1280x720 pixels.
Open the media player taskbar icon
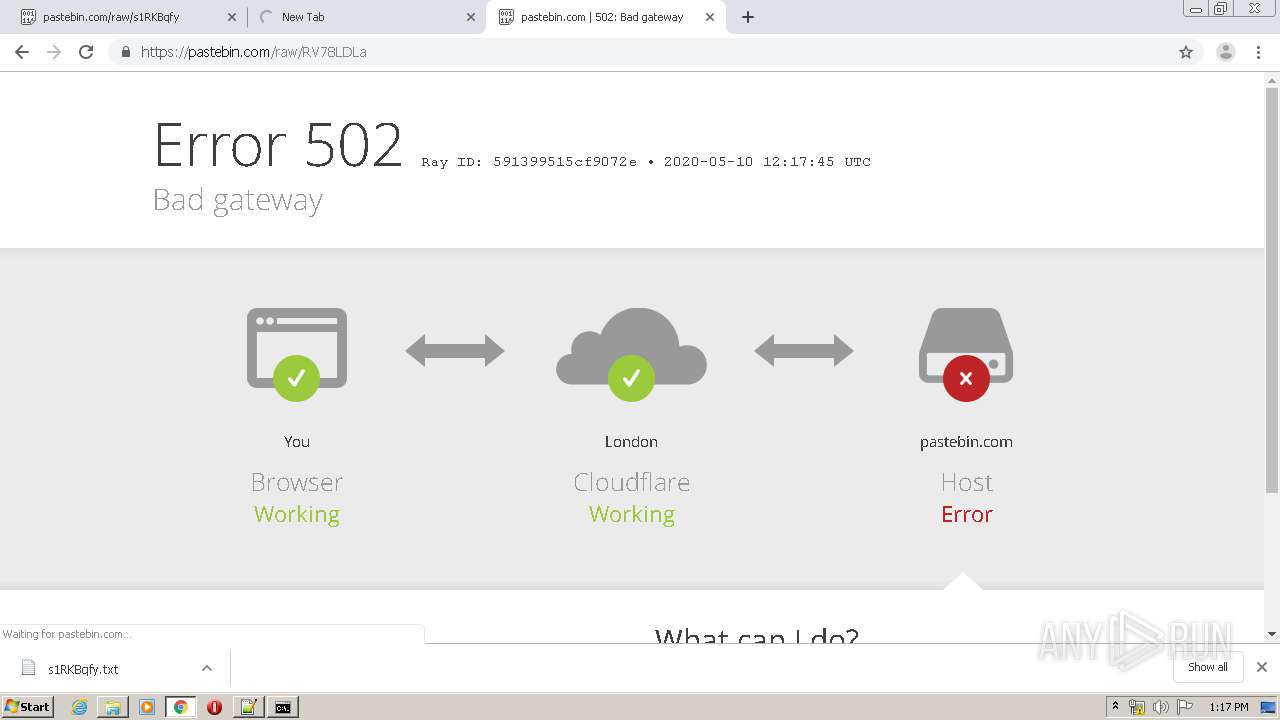(147, 707)
